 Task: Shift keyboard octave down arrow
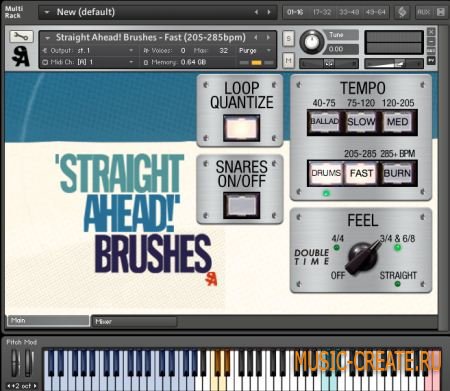pos(9,386)
